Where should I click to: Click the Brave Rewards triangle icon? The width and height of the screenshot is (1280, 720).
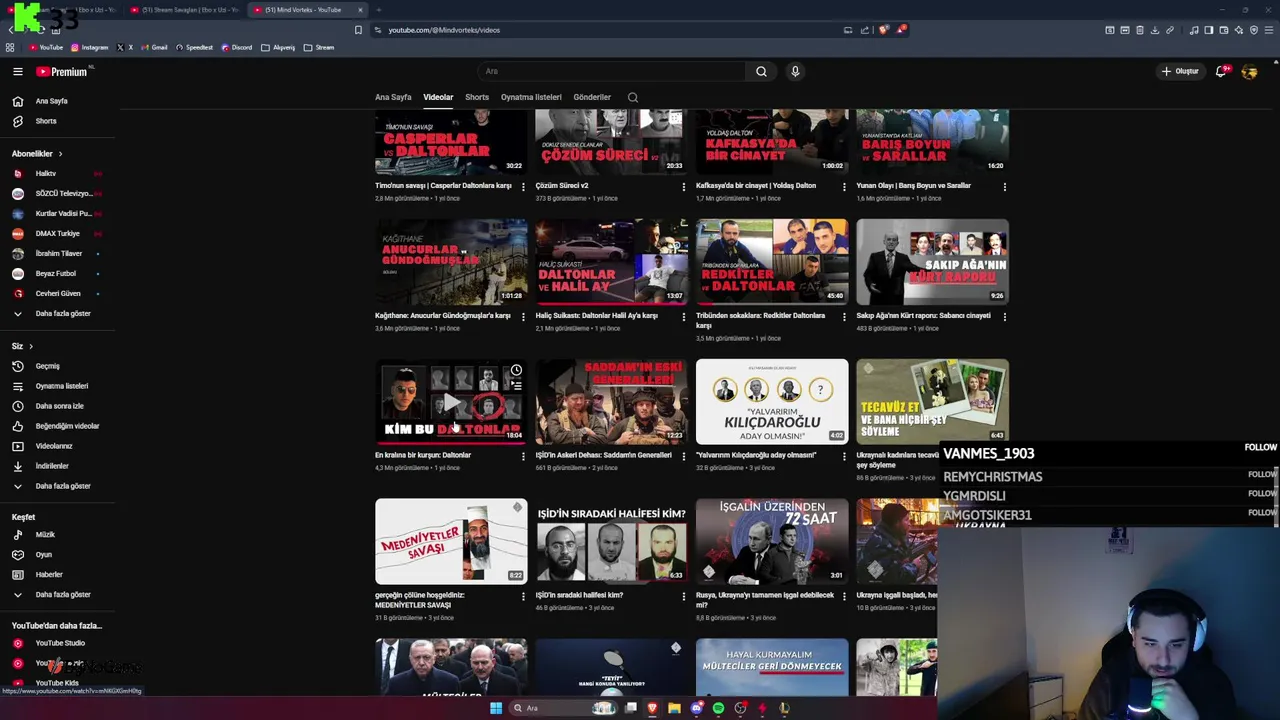pyautogui.click(x=900, y=30)
